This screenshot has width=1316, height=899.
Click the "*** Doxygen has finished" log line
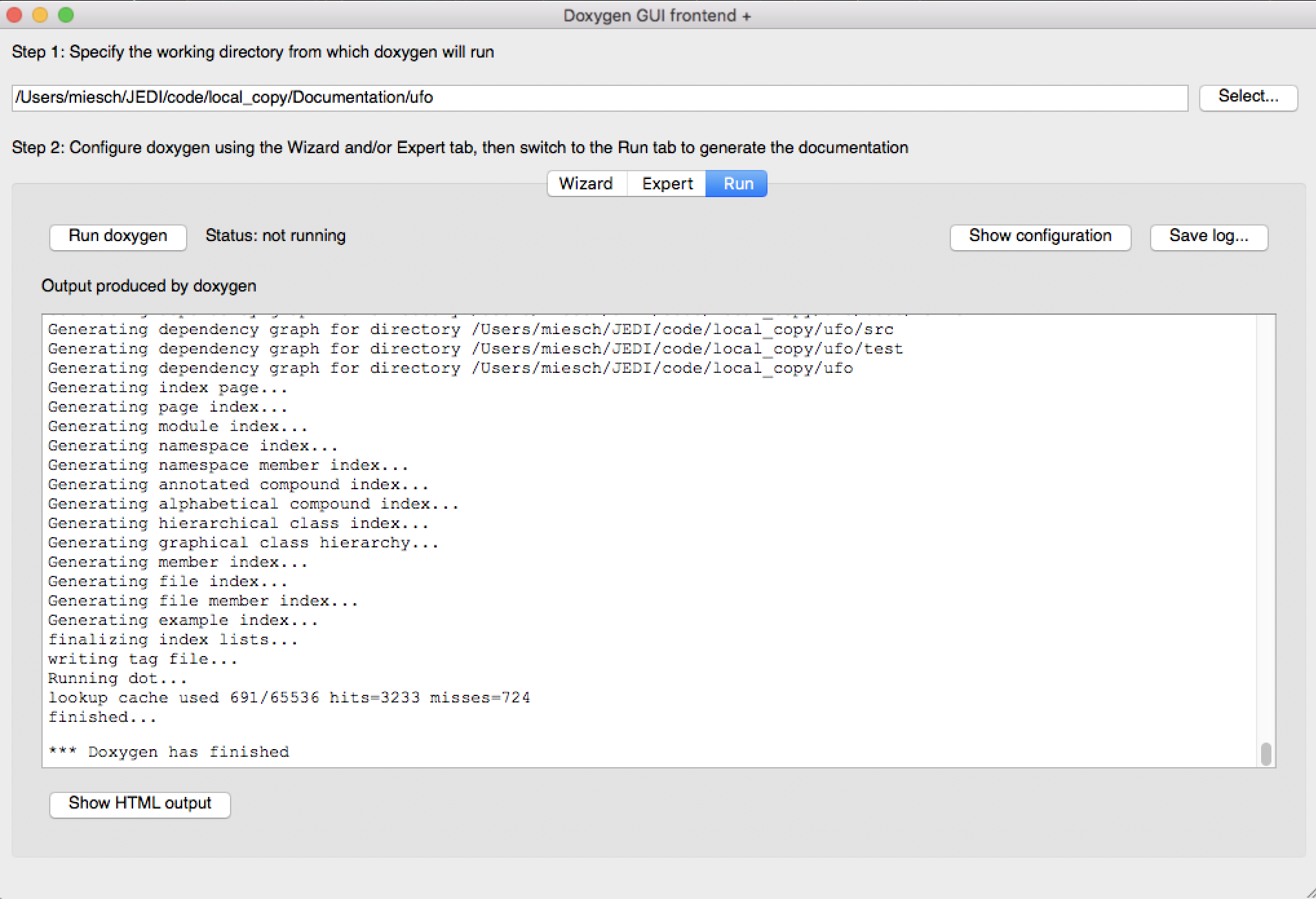click(x=169, y=752)
